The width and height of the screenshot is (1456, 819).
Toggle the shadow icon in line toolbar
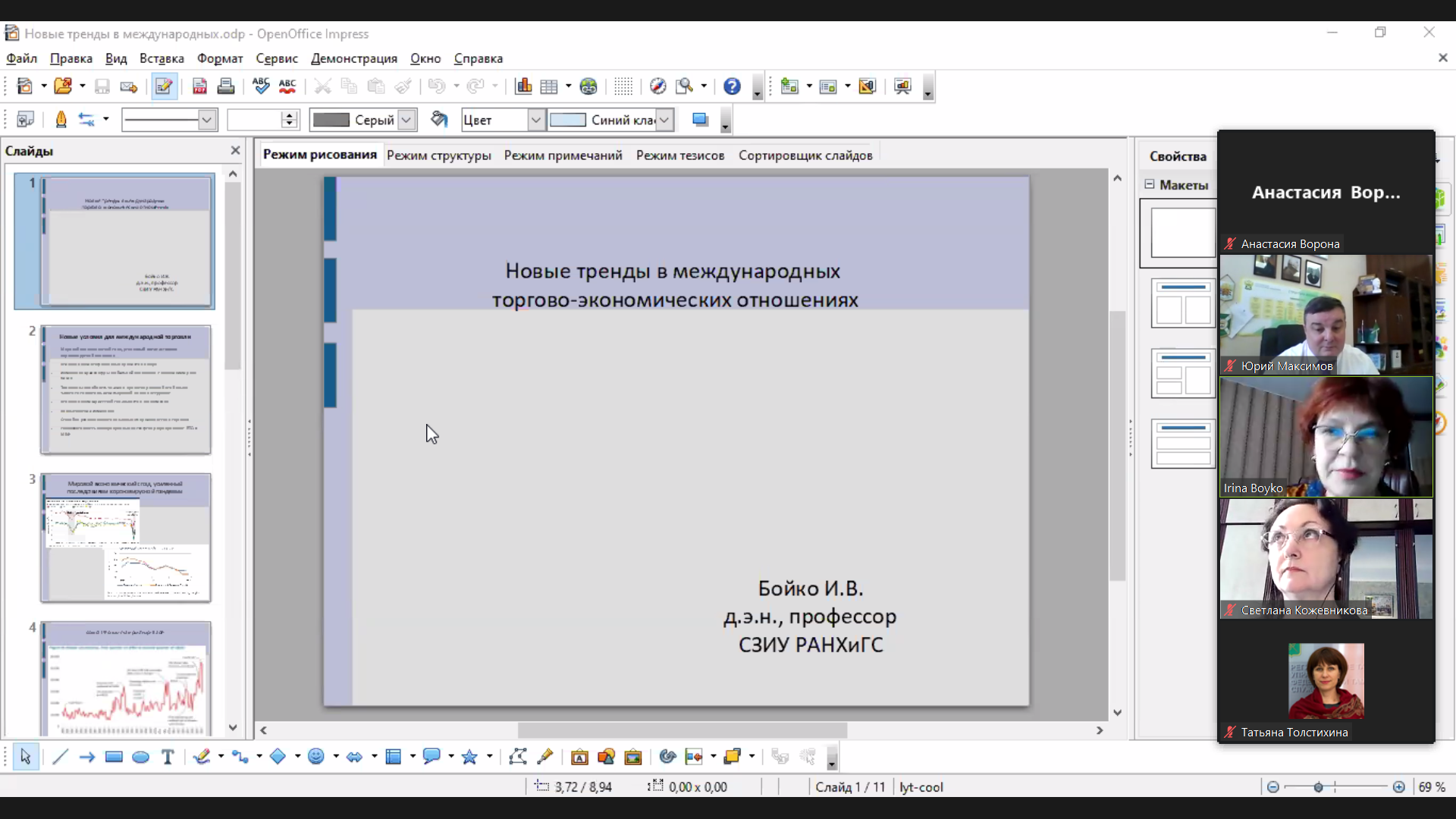click(700, 120)
